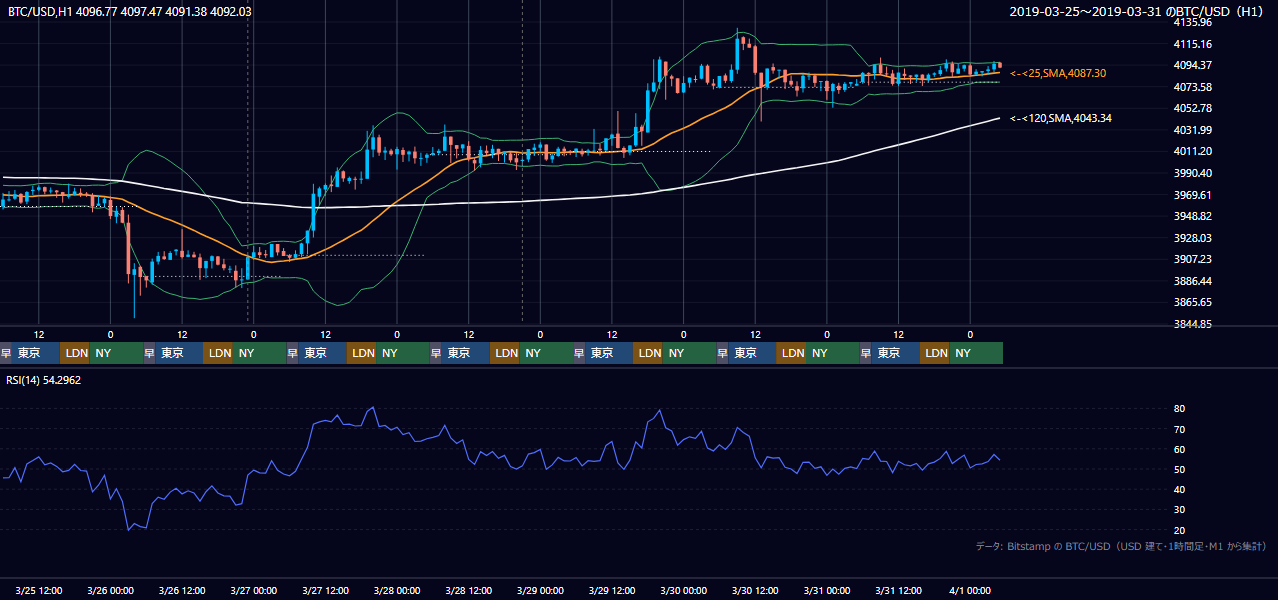Viewport: 1278px width, 600px height.
Task: Click the RSI 80 level label
Action: pos(1179,409)
